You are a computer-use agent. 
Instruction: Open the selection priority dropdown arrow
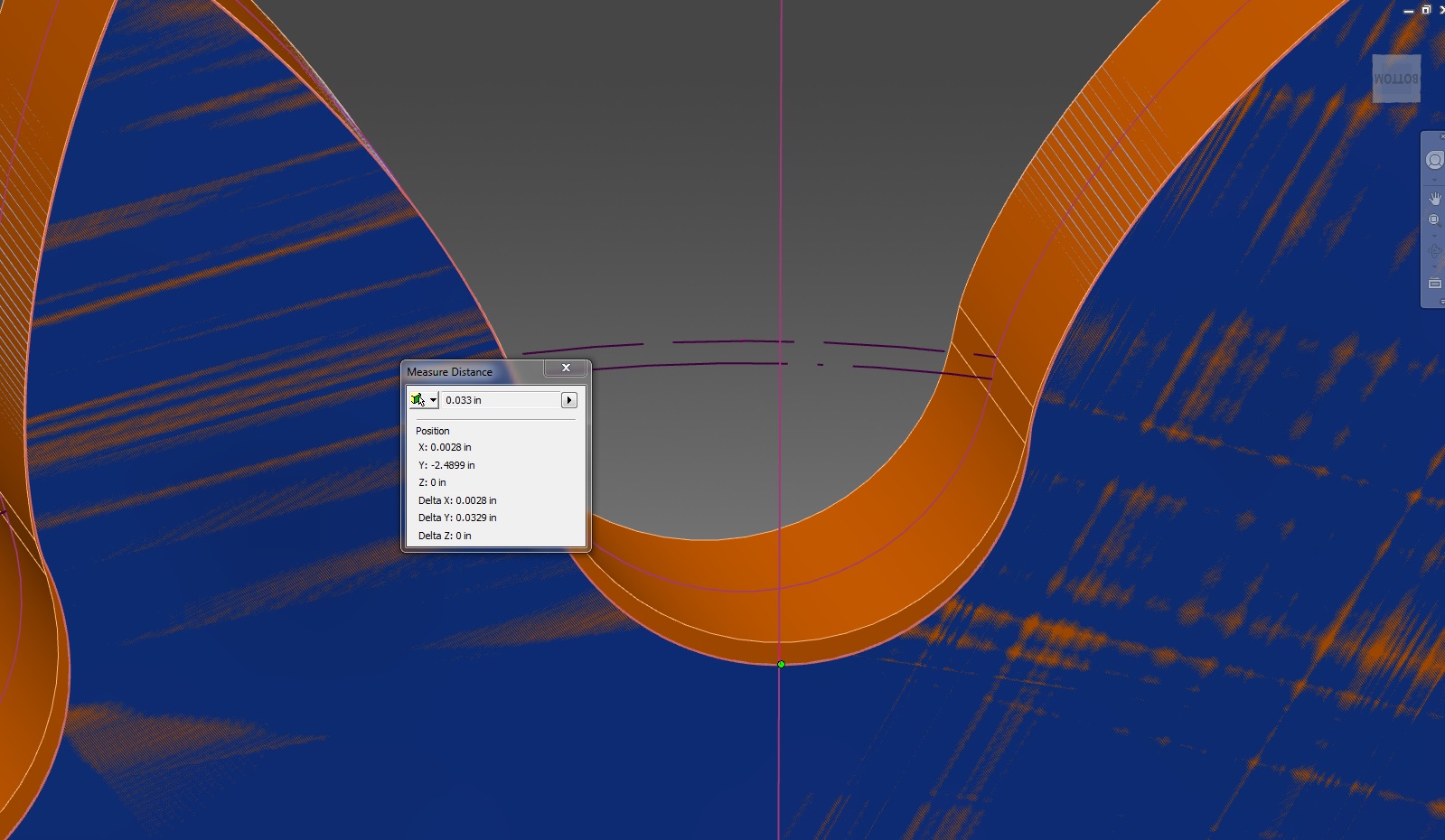click(x=434, y=400)
